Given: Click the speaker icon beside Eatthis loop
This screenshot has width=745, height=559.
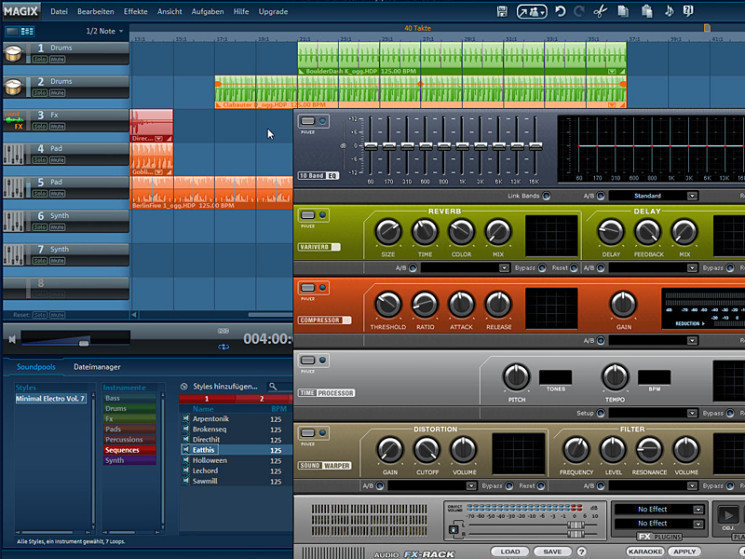Looking at the screenshot, I should click(185, 449).
